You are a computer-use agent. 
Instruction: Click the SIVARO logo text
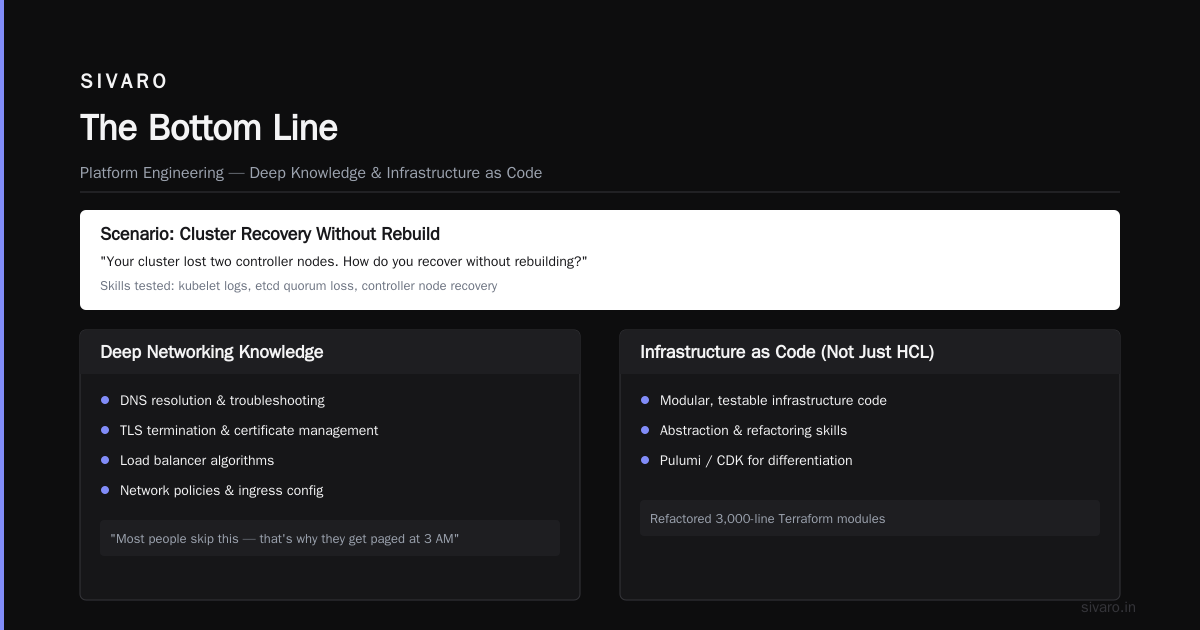coord(124,82)
